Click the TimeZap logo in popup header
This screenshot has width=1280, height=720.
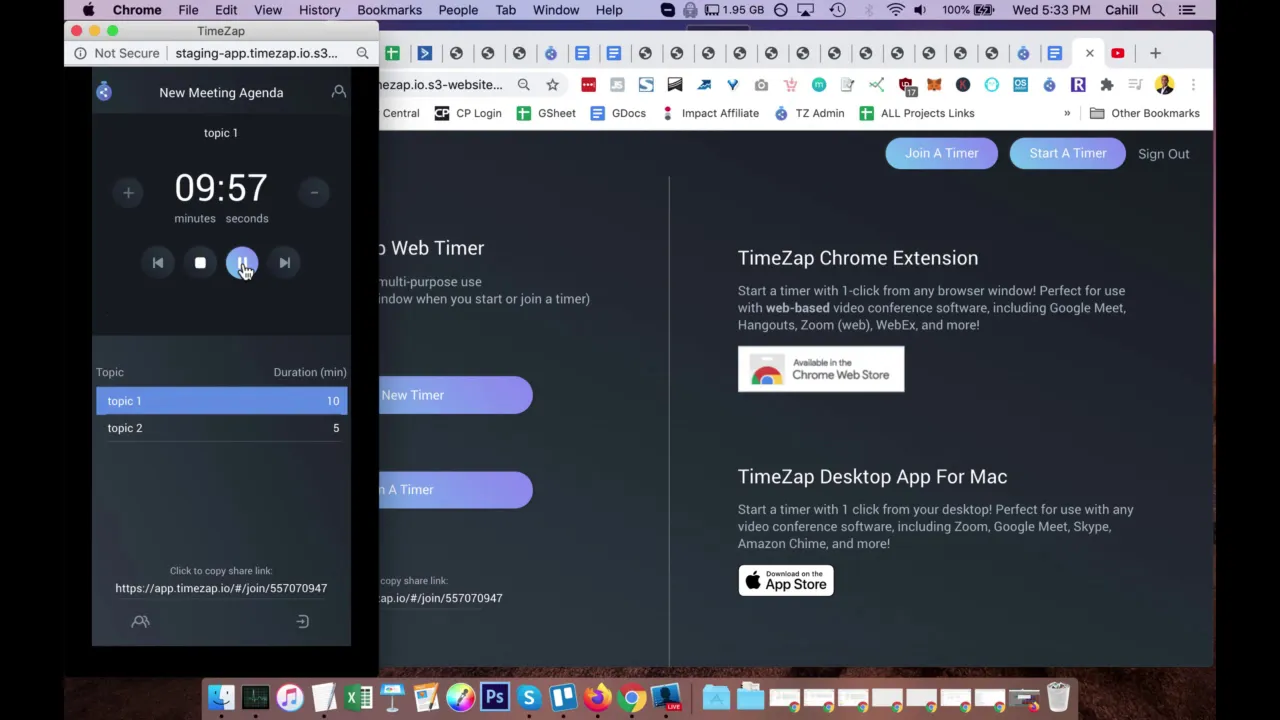pos(104,92)
